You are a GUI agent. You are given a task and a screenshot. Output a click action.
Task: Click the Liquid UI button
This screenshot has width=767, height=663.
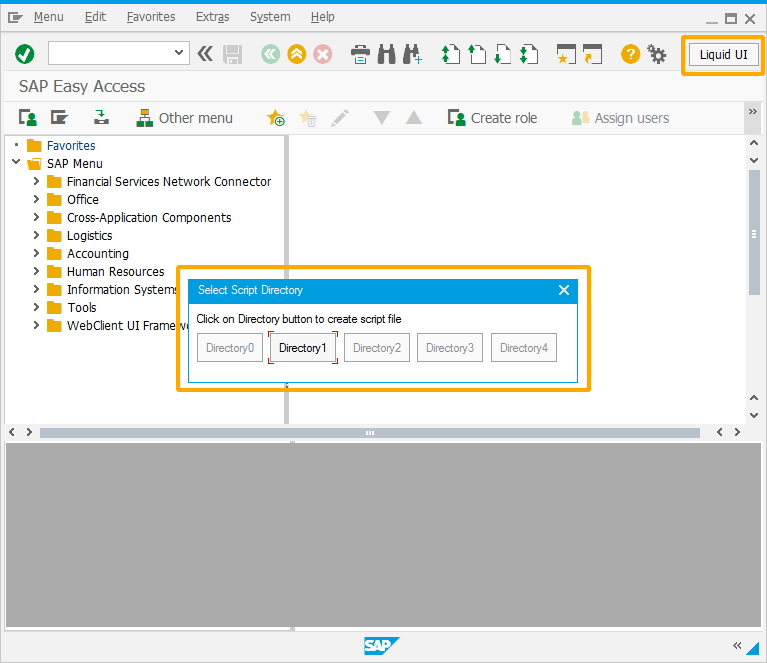coord(723,54)
